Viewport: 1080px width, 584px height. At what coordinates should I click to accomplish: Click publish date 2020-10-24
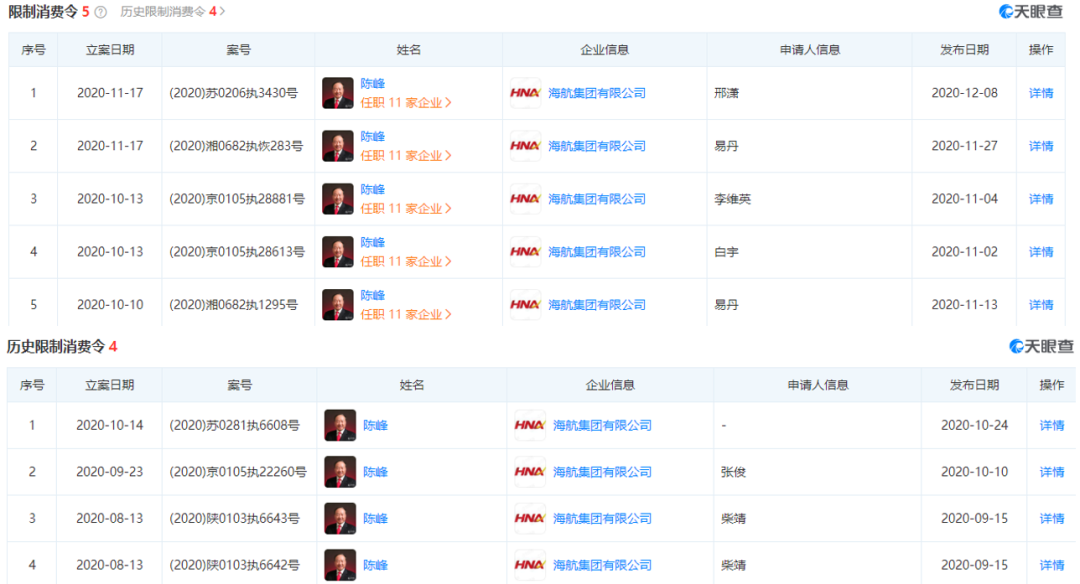click(974, 426)
